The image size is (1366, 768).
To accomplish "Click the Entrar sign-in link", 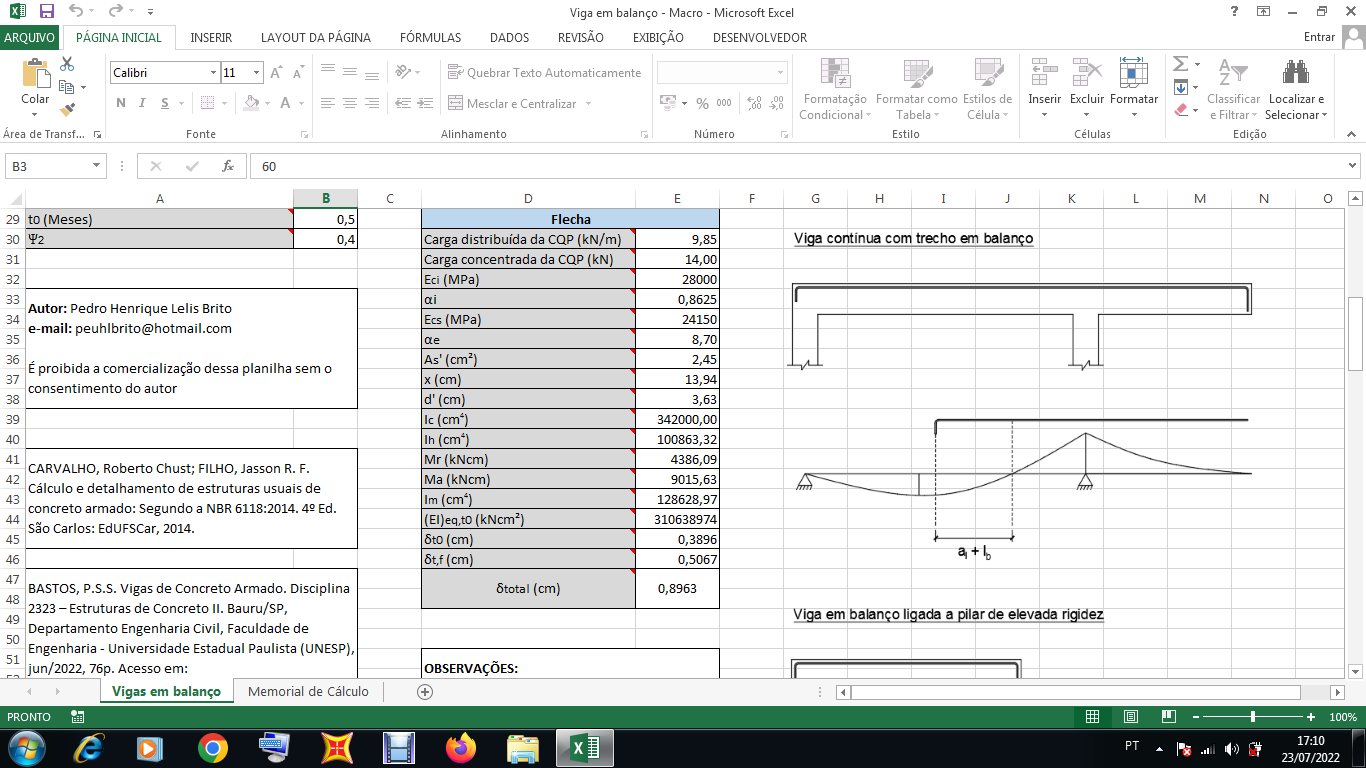I will tap(1319, 37).
